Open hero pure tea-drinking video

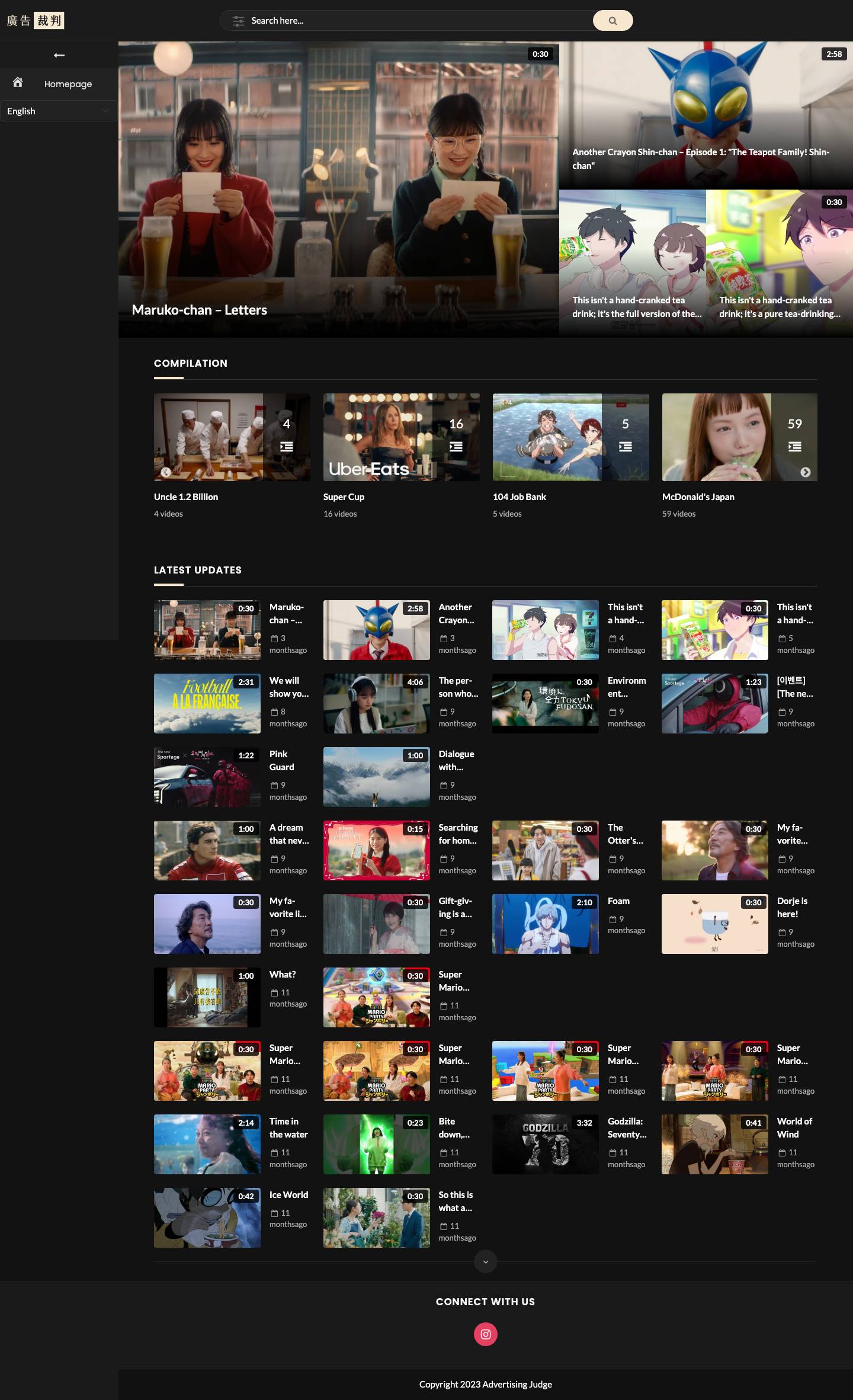(780, 264)
